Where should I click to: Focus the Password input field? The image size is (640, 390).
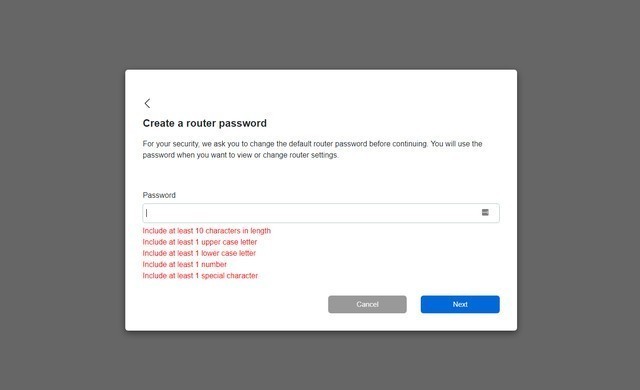(321, 213)
